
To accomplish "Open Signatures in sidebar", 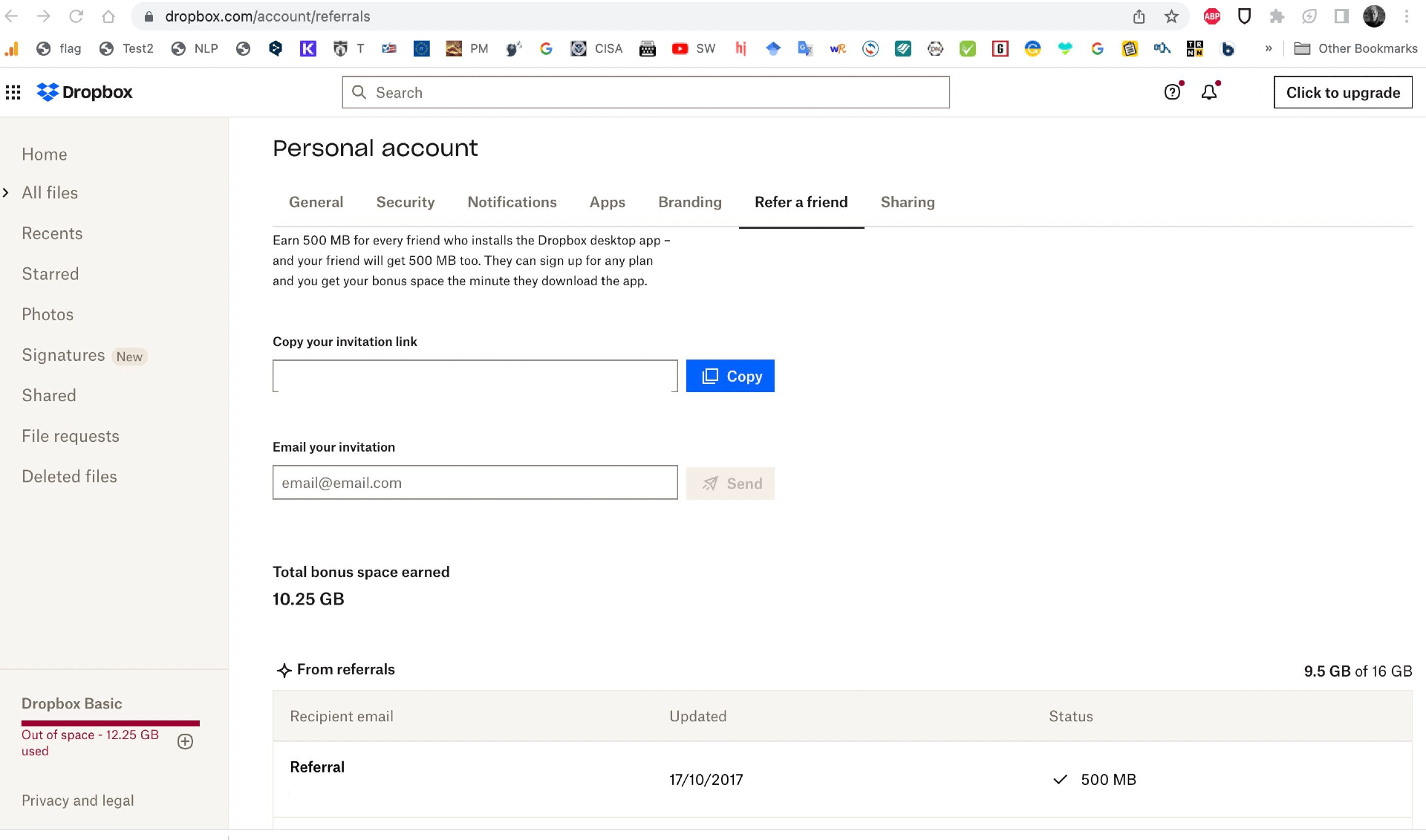I will 63,355.
